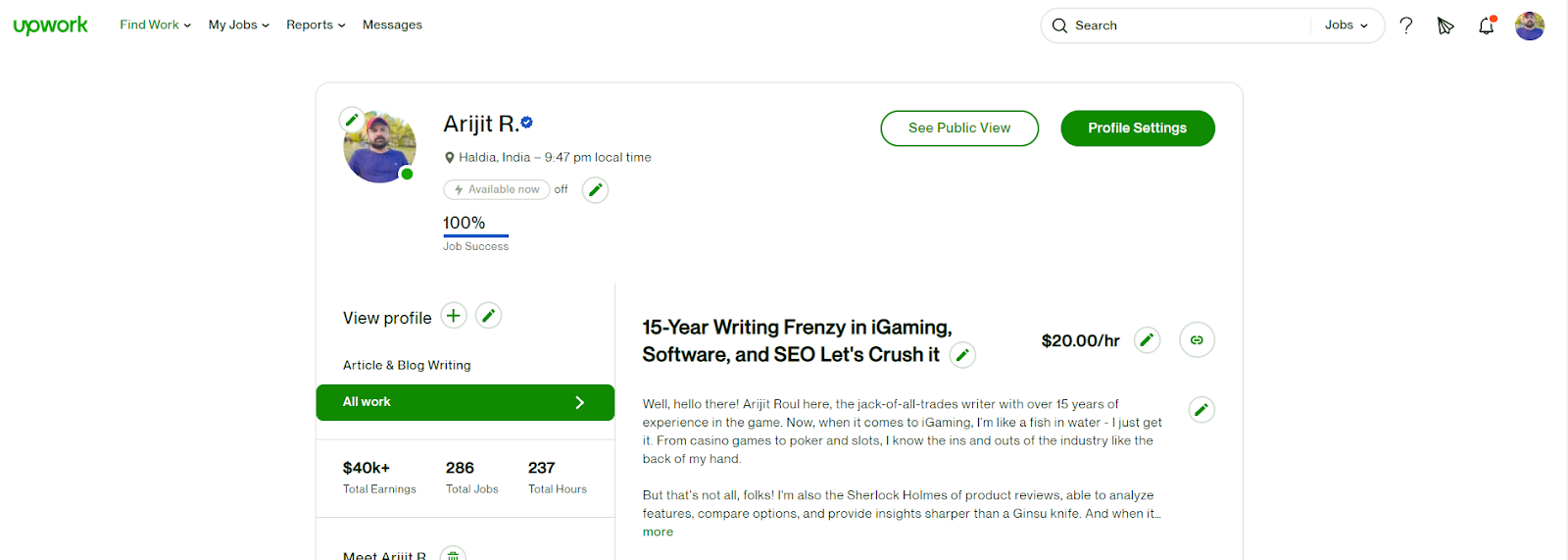Edit the profile overview description

point(1201,410)
